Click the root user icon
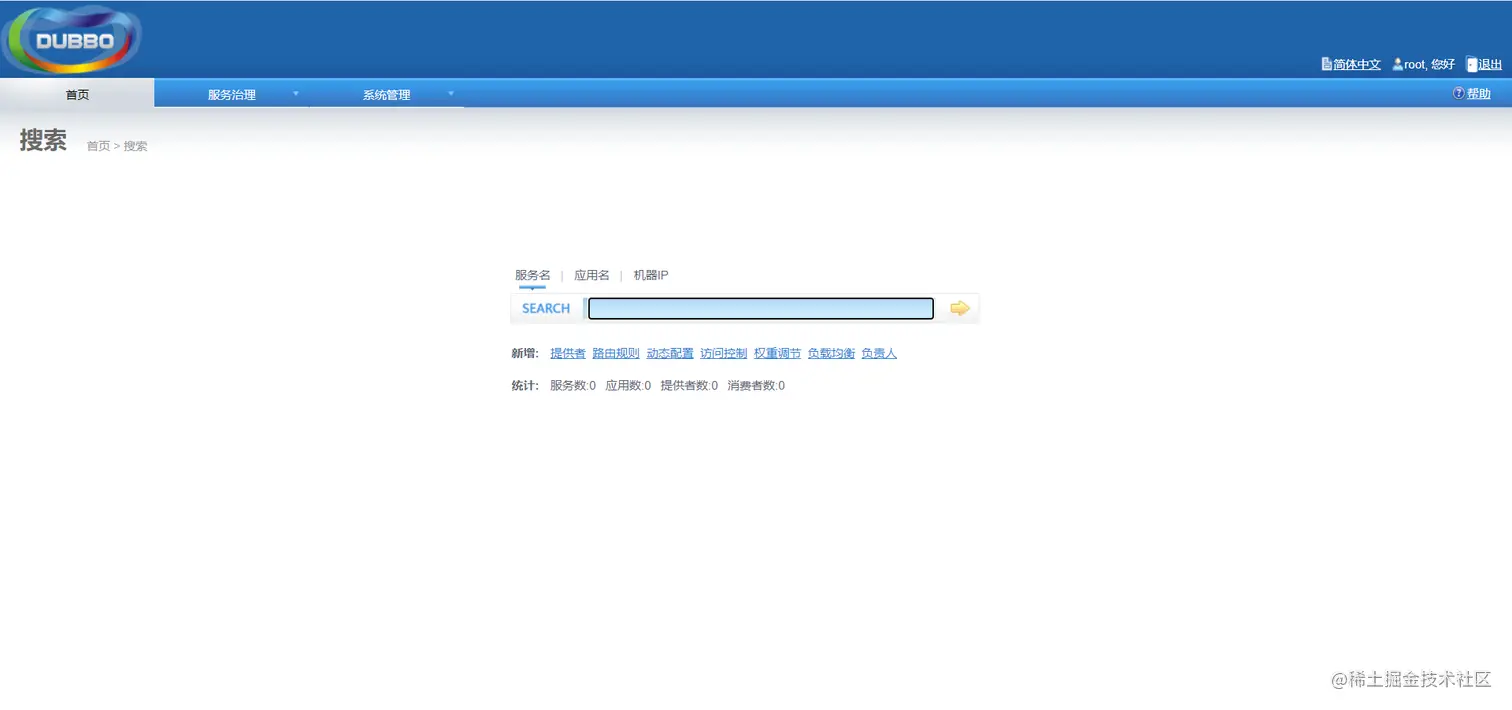This screenshot has height=710, width=1512. tap(1397, 64)
